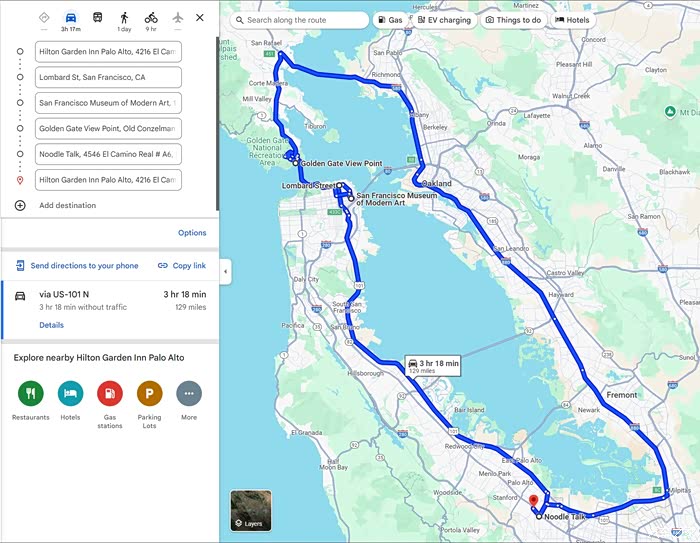The width and height of the screenshot is (700, 543).
Task: Open the Layers map thumbnail
Action: tap(251, 510)
